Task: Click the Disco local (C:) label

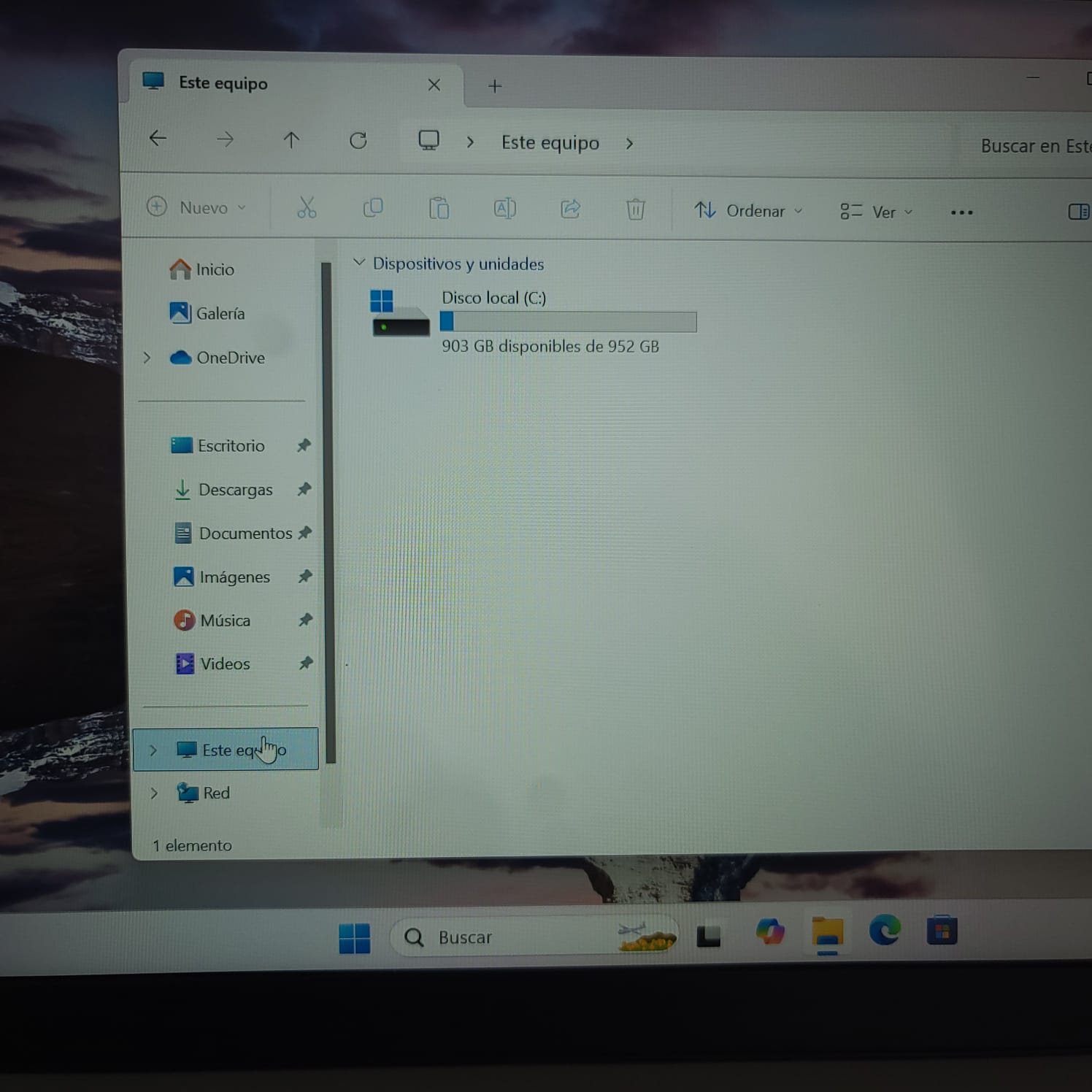Action: (x=494, y=298)
